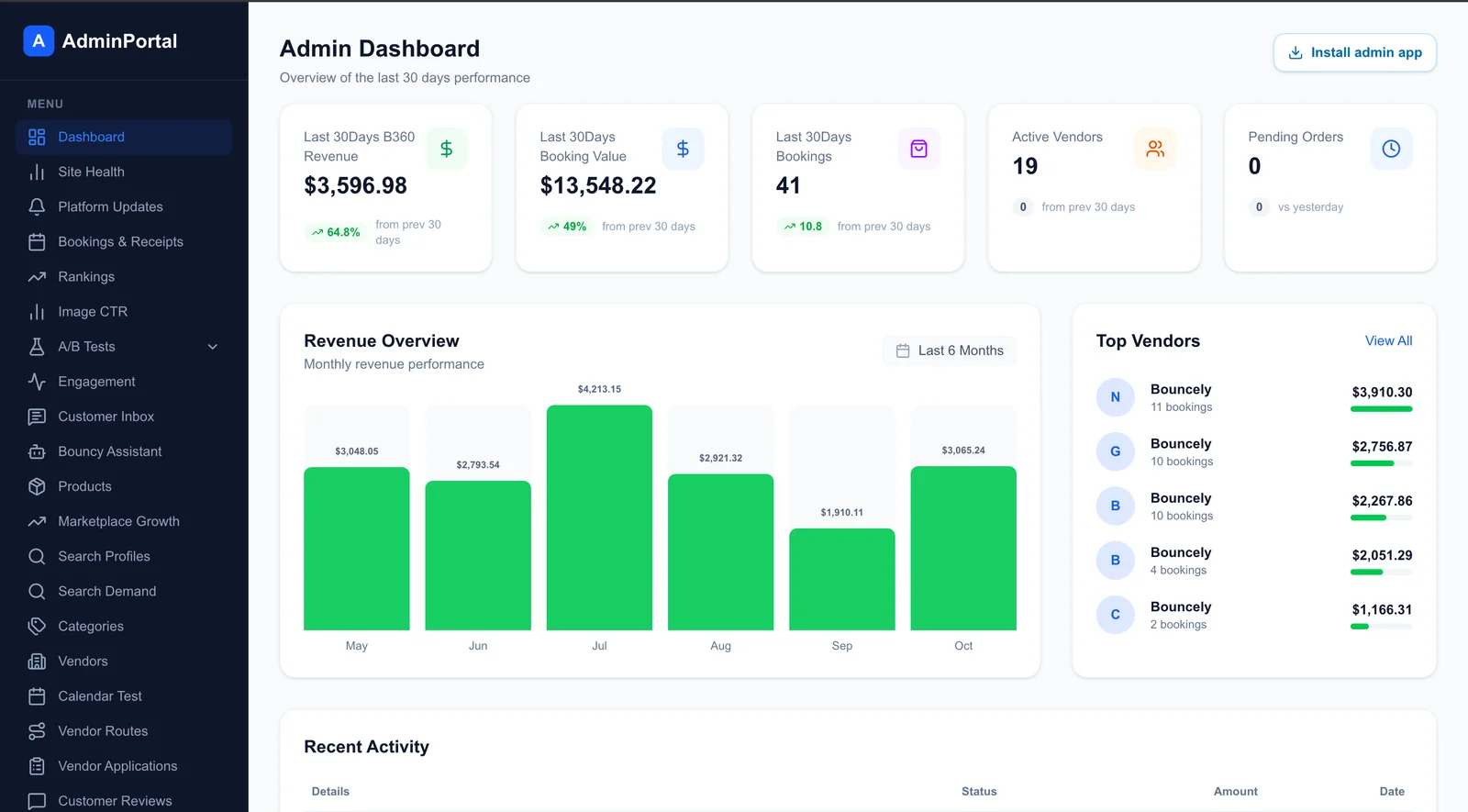Screen dimensions: 1468x812
Task: Click the Site Health bar chart icon
Action: (37, 172)
